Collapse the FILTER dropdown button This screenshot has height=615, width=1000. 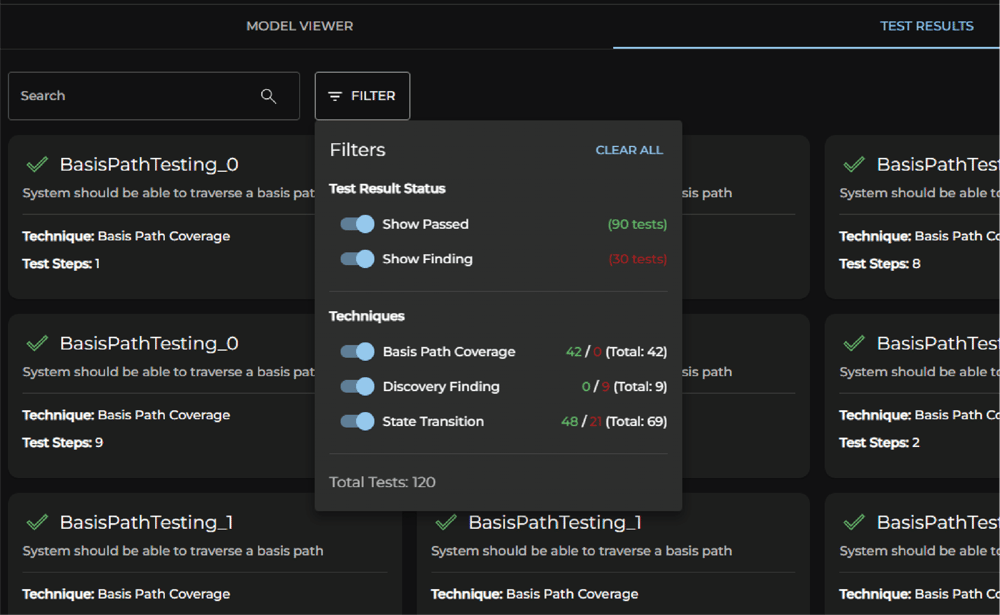[x=362, y=96]
